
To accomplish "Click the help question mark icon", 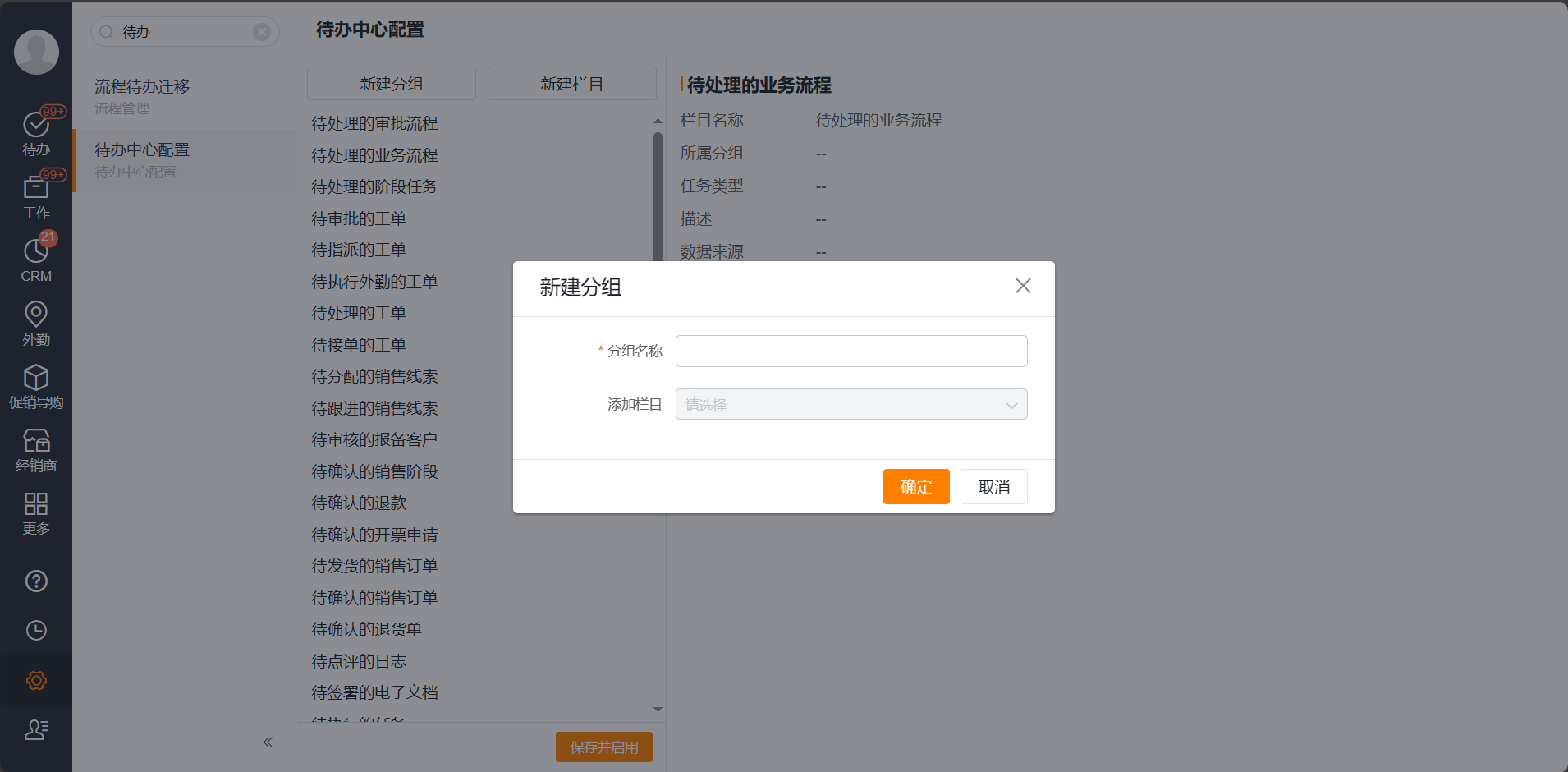I will [36, 581].
